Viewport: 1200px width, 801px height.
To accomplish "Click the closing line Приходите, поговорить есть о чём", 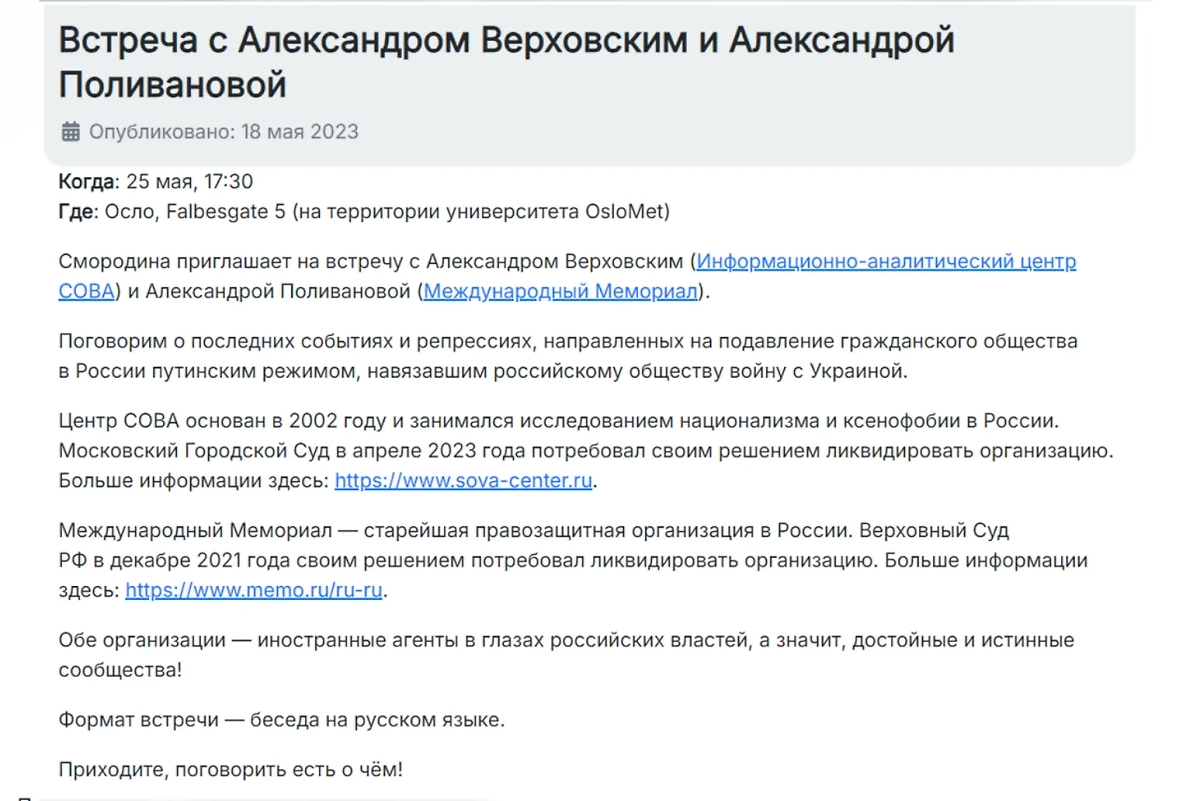I will [232, 770].
